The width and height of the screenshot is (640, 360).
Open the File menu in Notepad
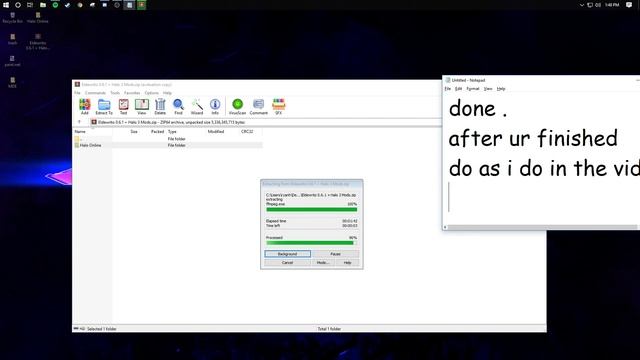[x=448, y=89]
